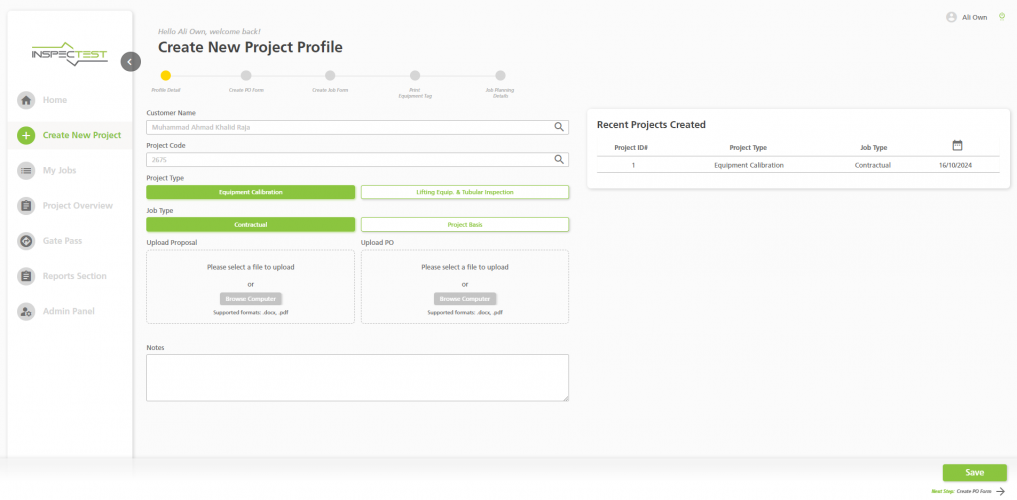Click the Project Type column header
Image resolution: width=1017 pixels, height=500 pixels.
click(748, 148)
